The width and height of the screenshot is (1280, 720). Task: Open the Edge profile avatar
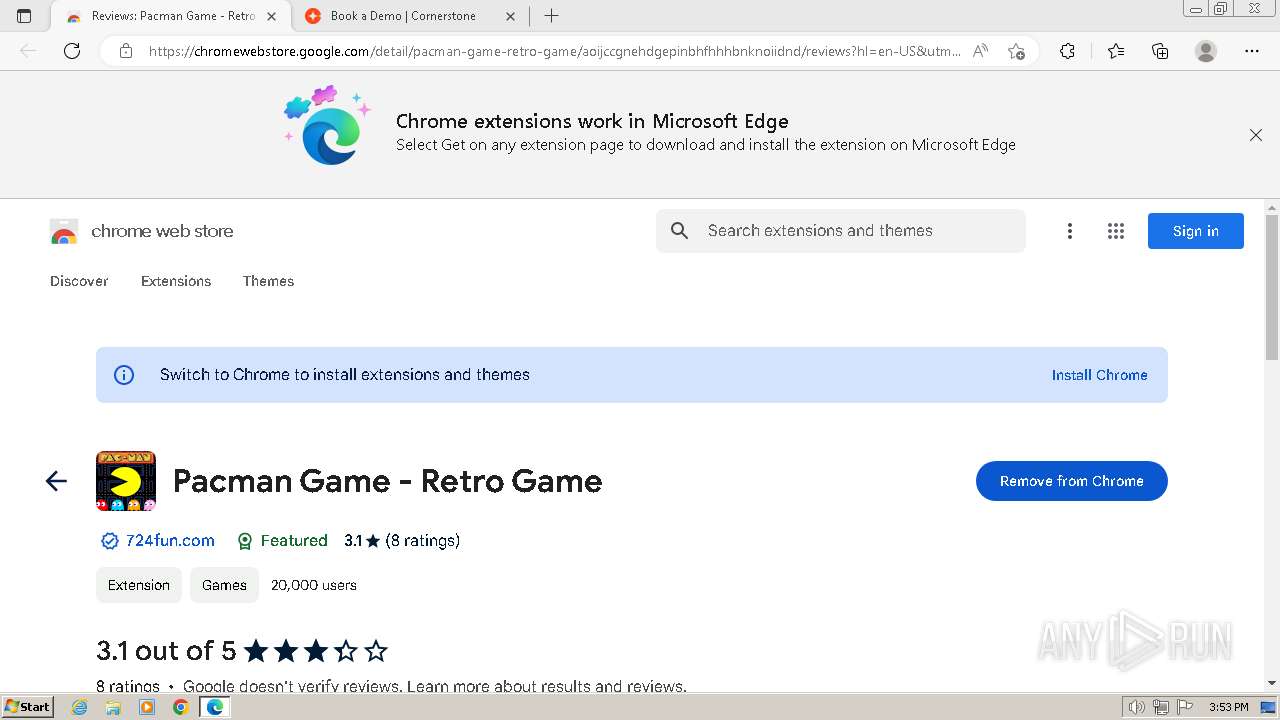(x=1206, y=51)
